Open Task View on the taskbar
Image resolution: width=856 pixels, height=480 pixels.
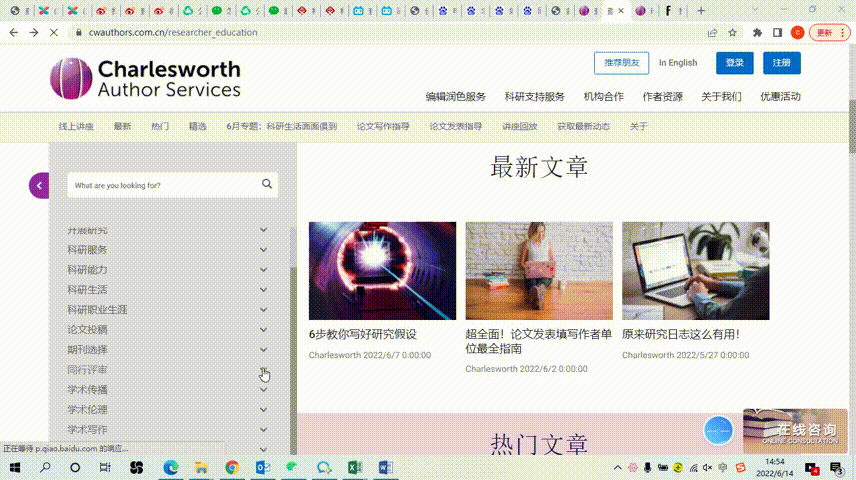click(105, 467)
